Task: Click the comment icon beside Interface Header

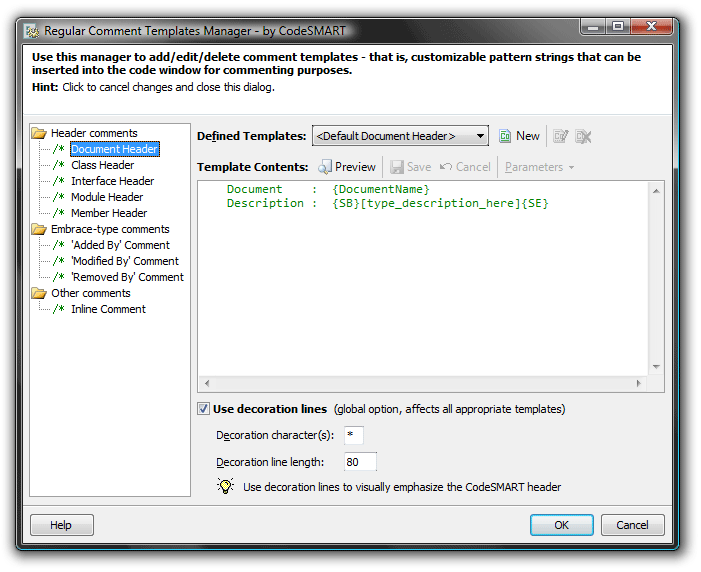Action: coord(59,181)
